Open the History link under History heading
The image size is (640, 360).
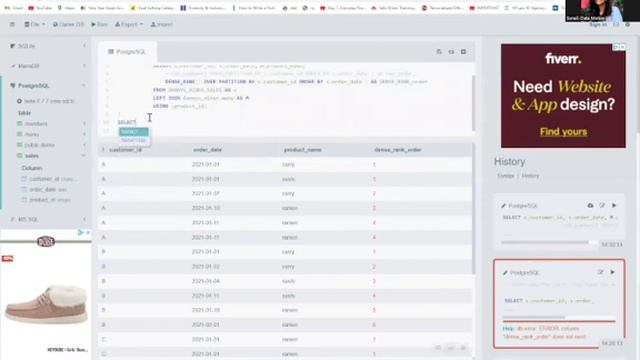(x=530, y=176)
